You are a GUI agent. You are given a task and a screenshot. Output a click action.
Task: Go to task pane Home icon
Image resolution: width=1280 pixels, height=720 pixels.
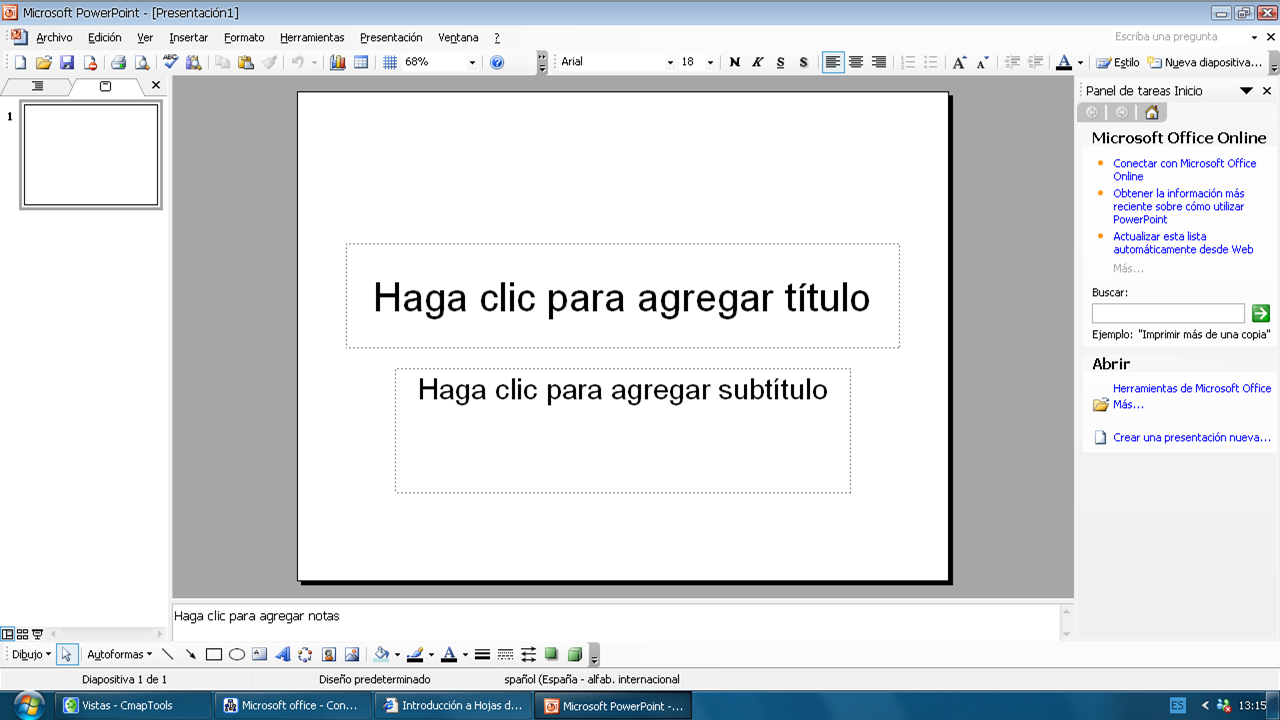[x=1152, y=113]
